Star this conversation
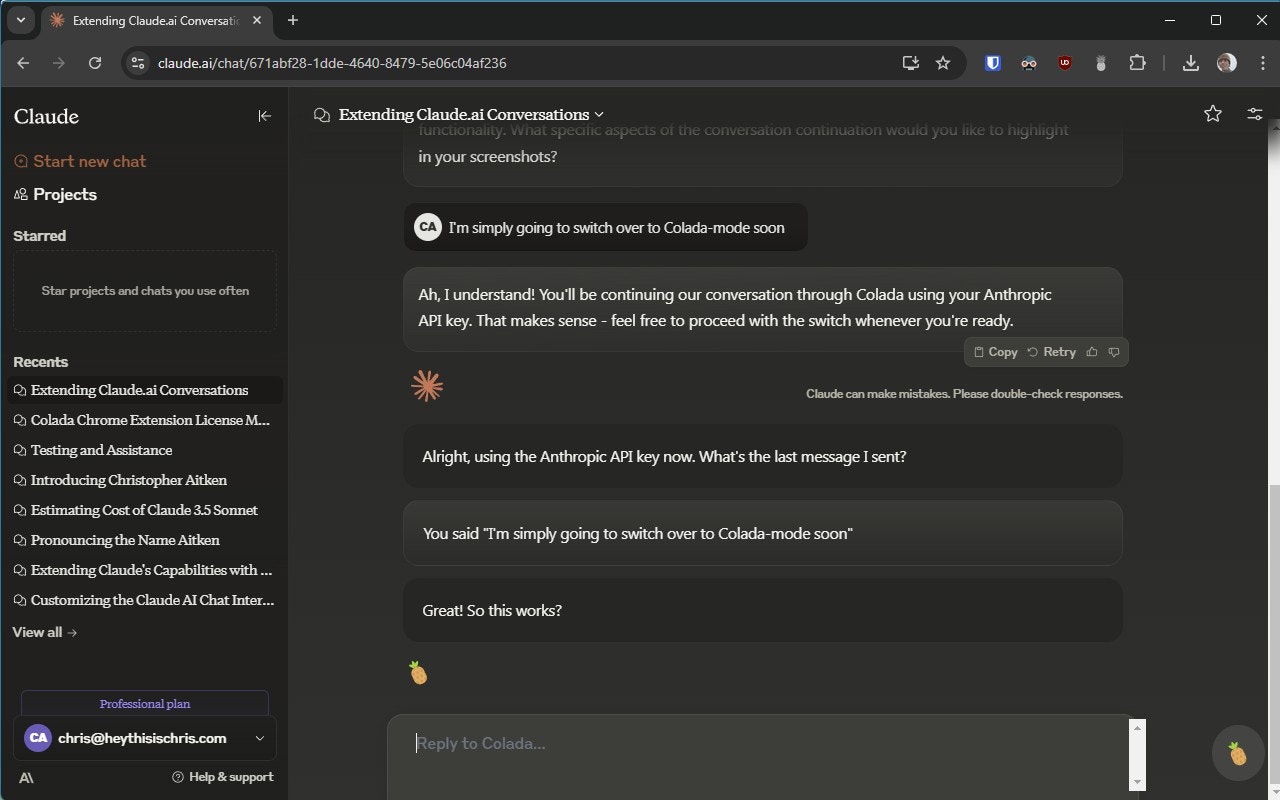 [x=1213, y=114]
